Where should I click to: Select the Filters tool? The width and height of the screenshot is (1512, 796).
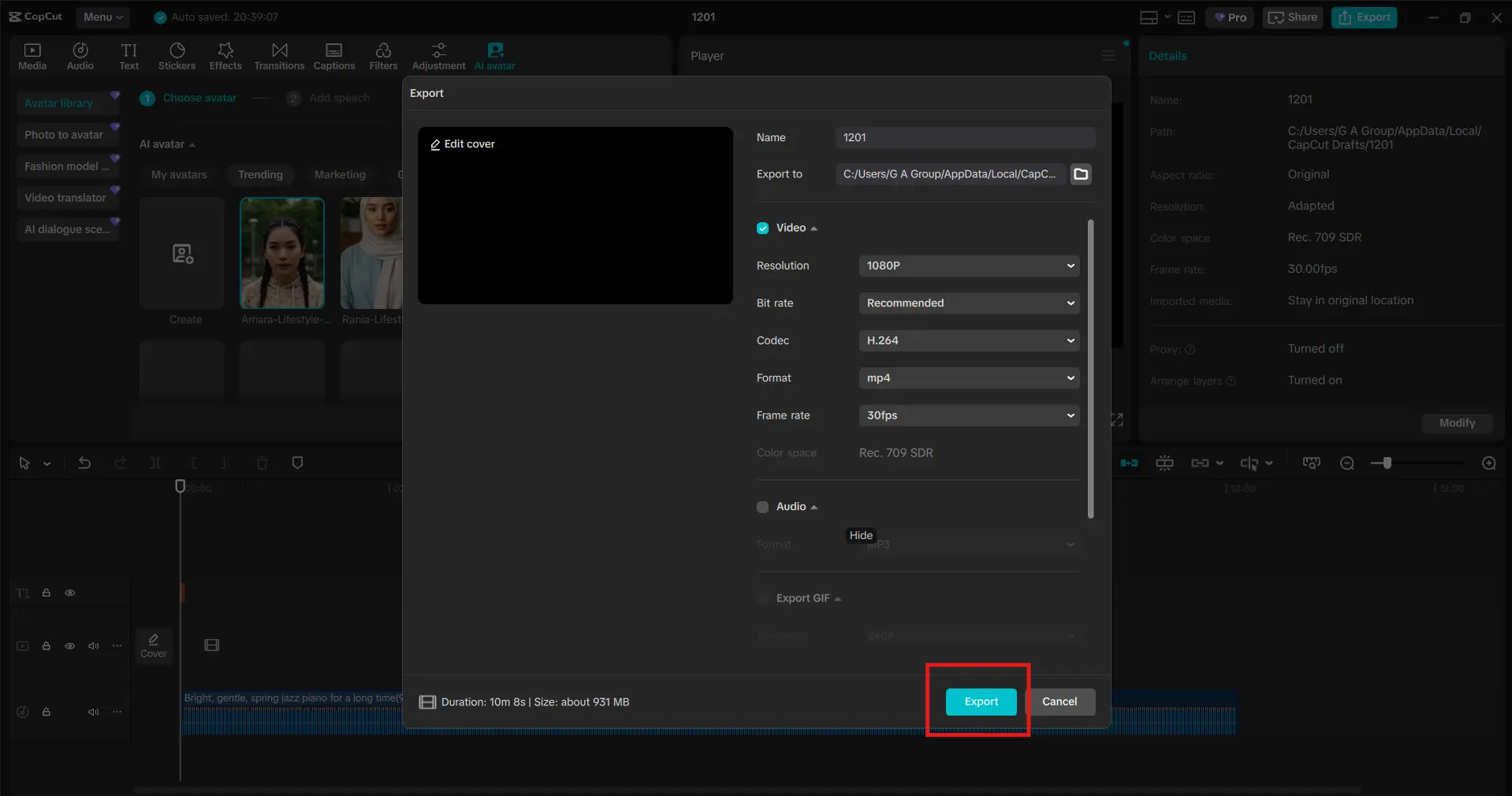383,56
